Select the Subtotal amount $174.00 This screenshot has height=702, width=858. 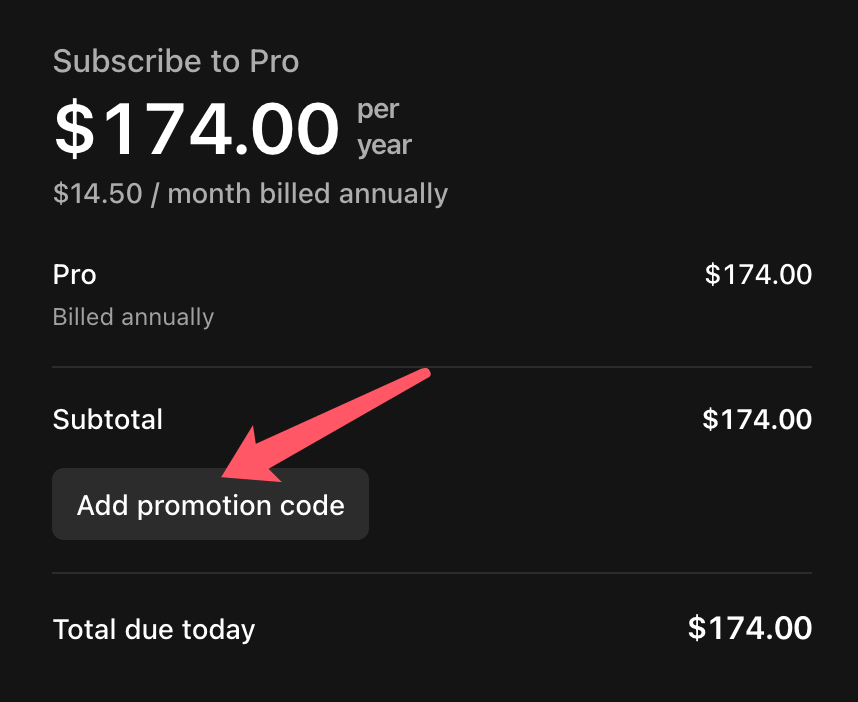pos(757,419)
